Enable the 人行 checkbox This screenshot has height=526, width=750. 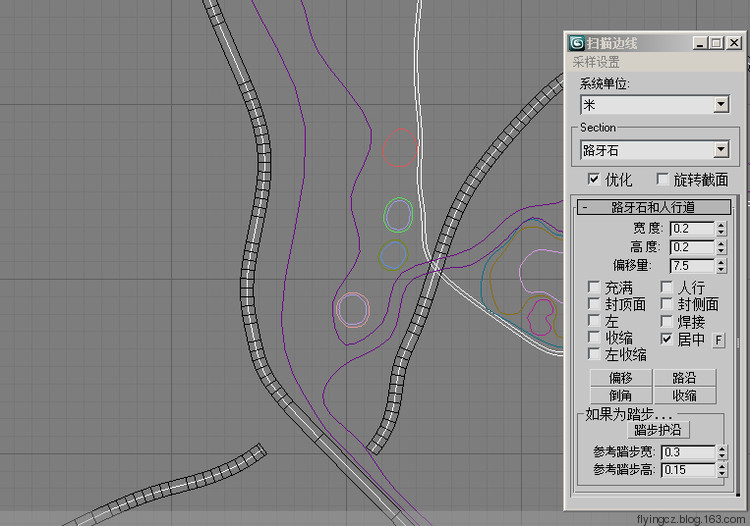click(666, 287)
